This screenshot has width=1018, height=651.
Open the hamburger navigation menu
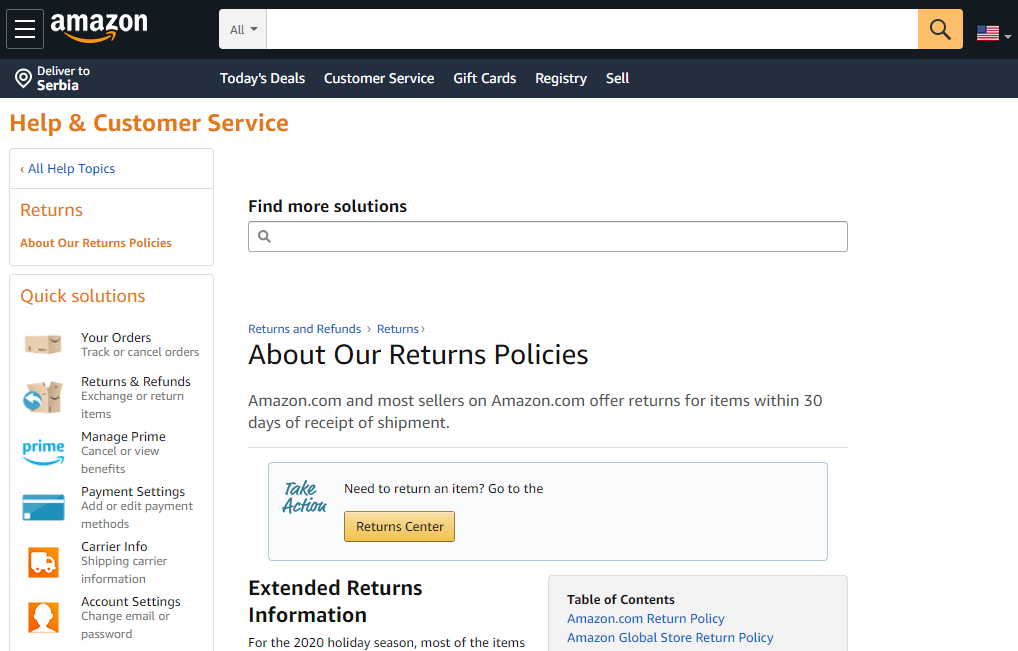coord(25,29)
